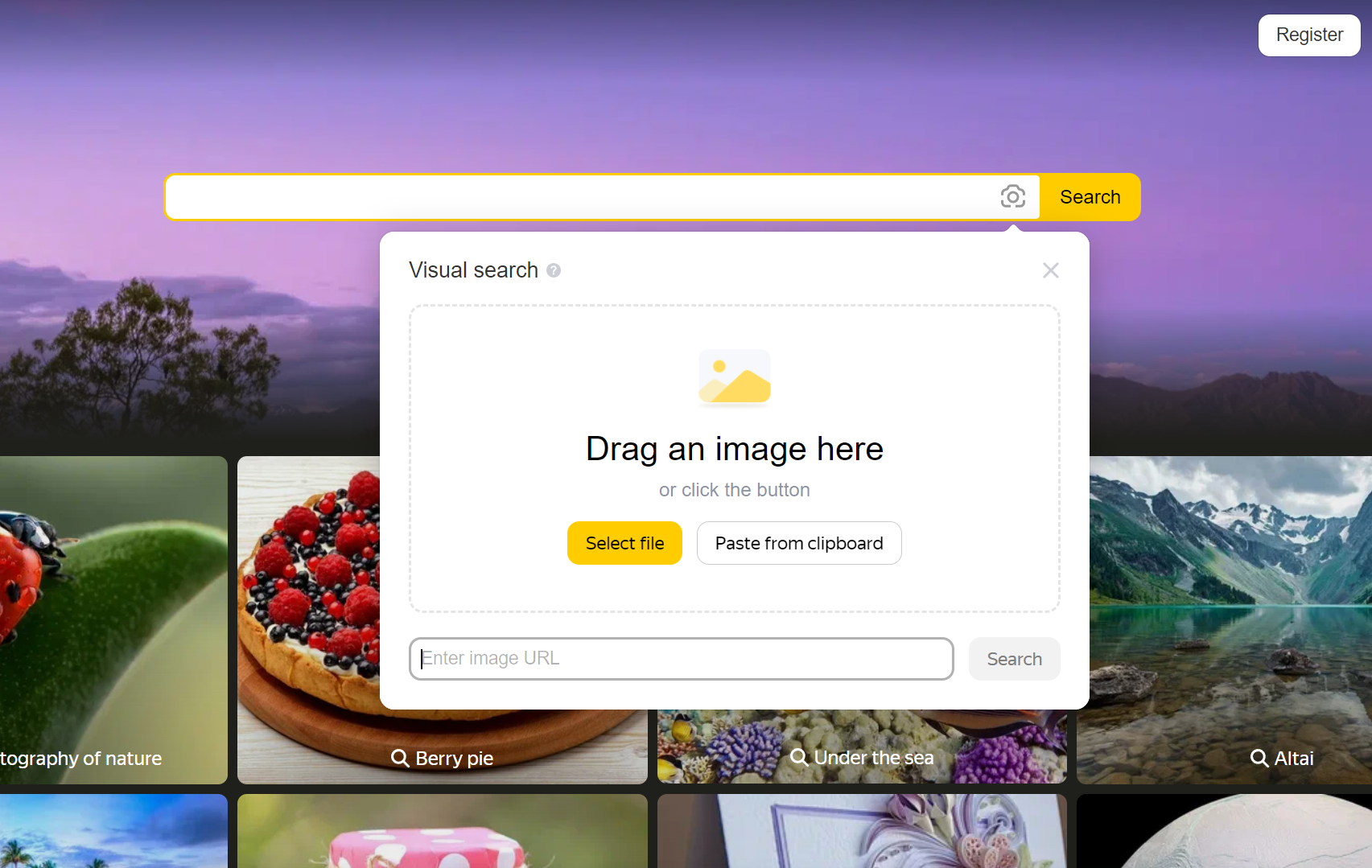Screen dimensions: 1372x868
Task: Click the Visual search dialog title
Action: 473,270
